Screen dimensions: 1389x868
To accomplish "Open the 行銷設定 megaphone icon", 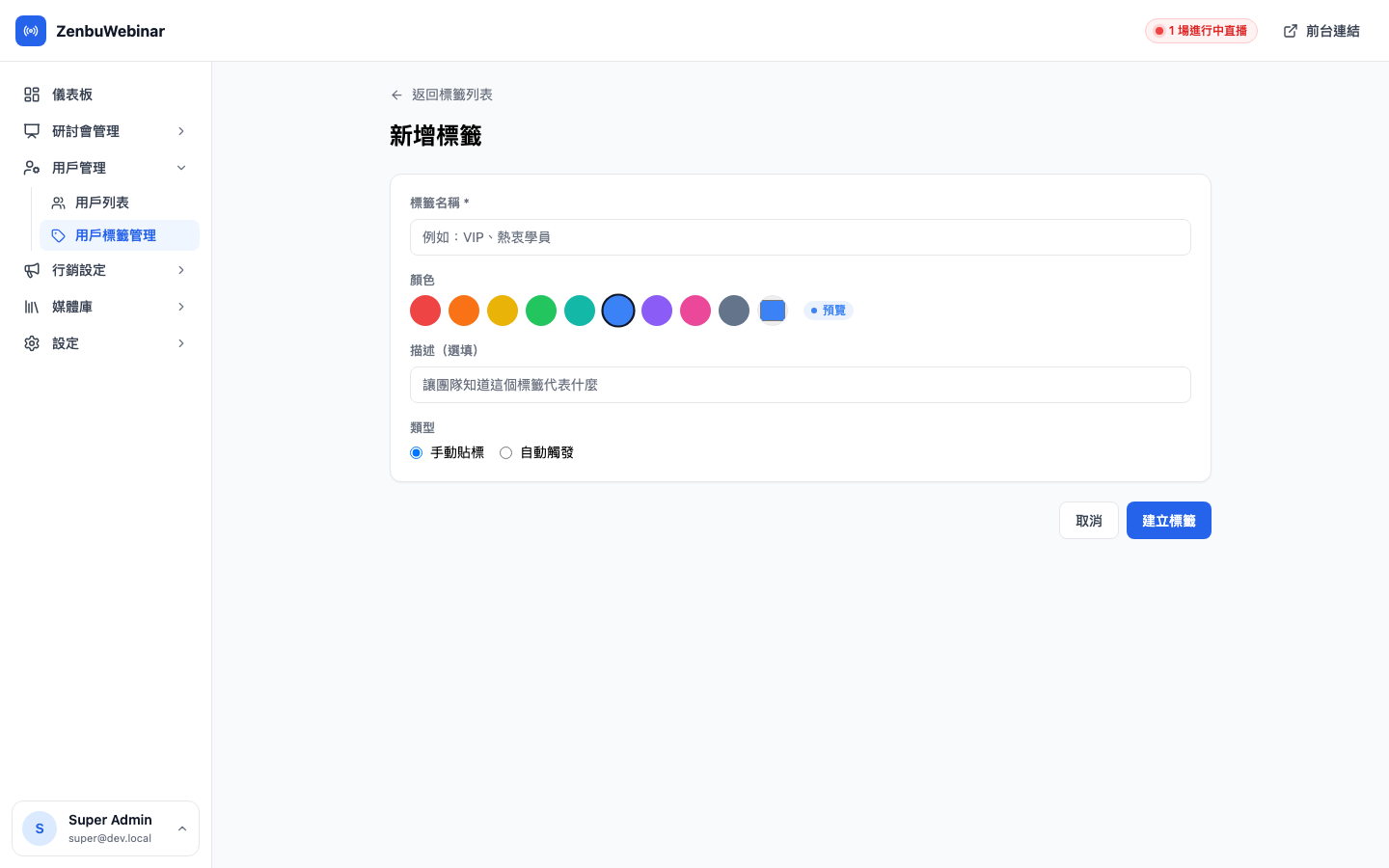I will coord(32,270).
